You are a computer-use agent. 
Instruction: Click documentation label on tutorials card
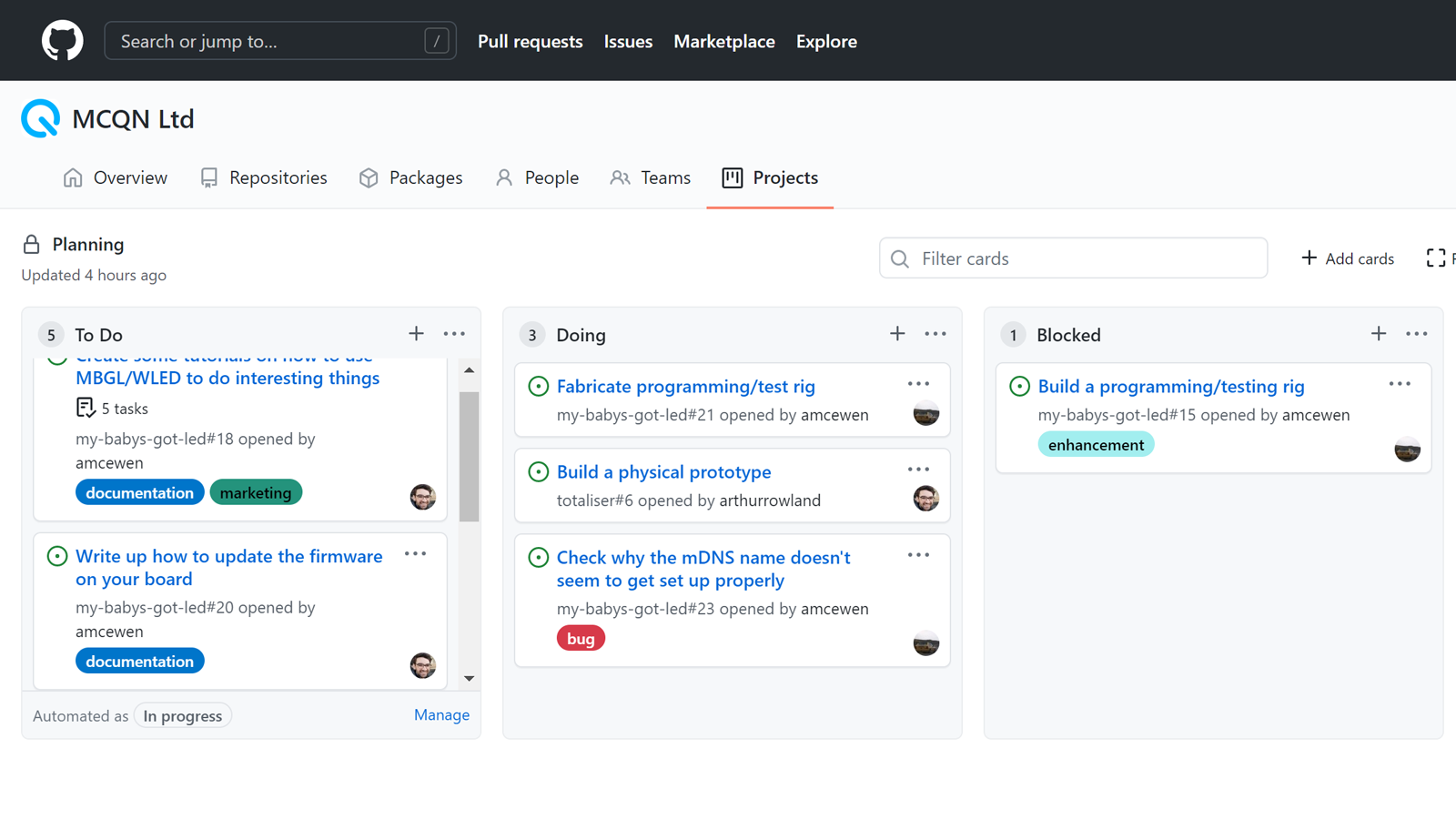coord(139,493)
